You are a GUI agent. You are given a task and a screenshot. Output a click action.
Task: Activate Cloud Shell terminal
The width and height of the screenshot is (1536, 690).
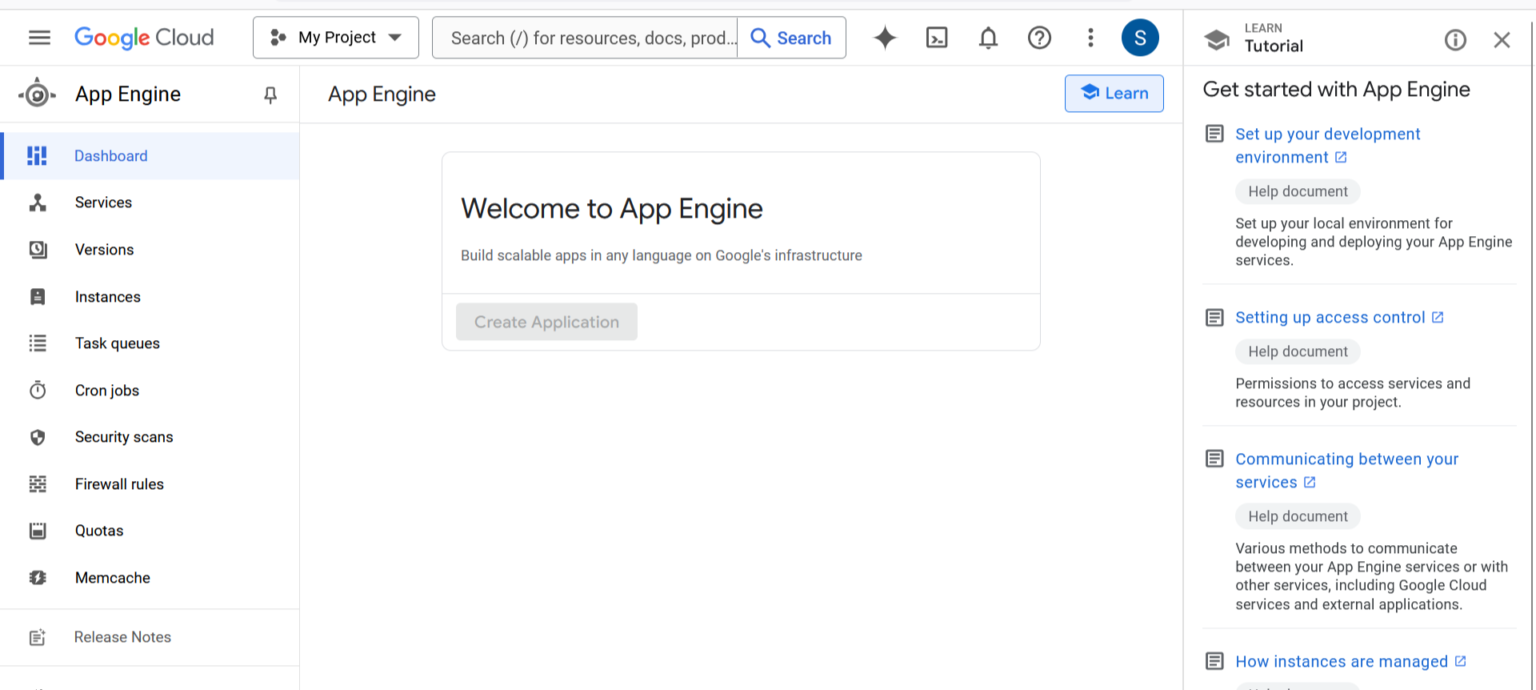(937, 37)
